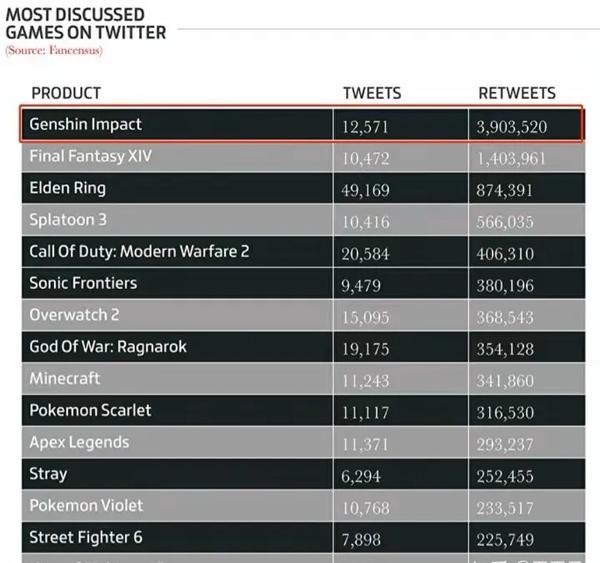Click the TWEETS column header
The image size is (600, 563).
coord(372,93)
